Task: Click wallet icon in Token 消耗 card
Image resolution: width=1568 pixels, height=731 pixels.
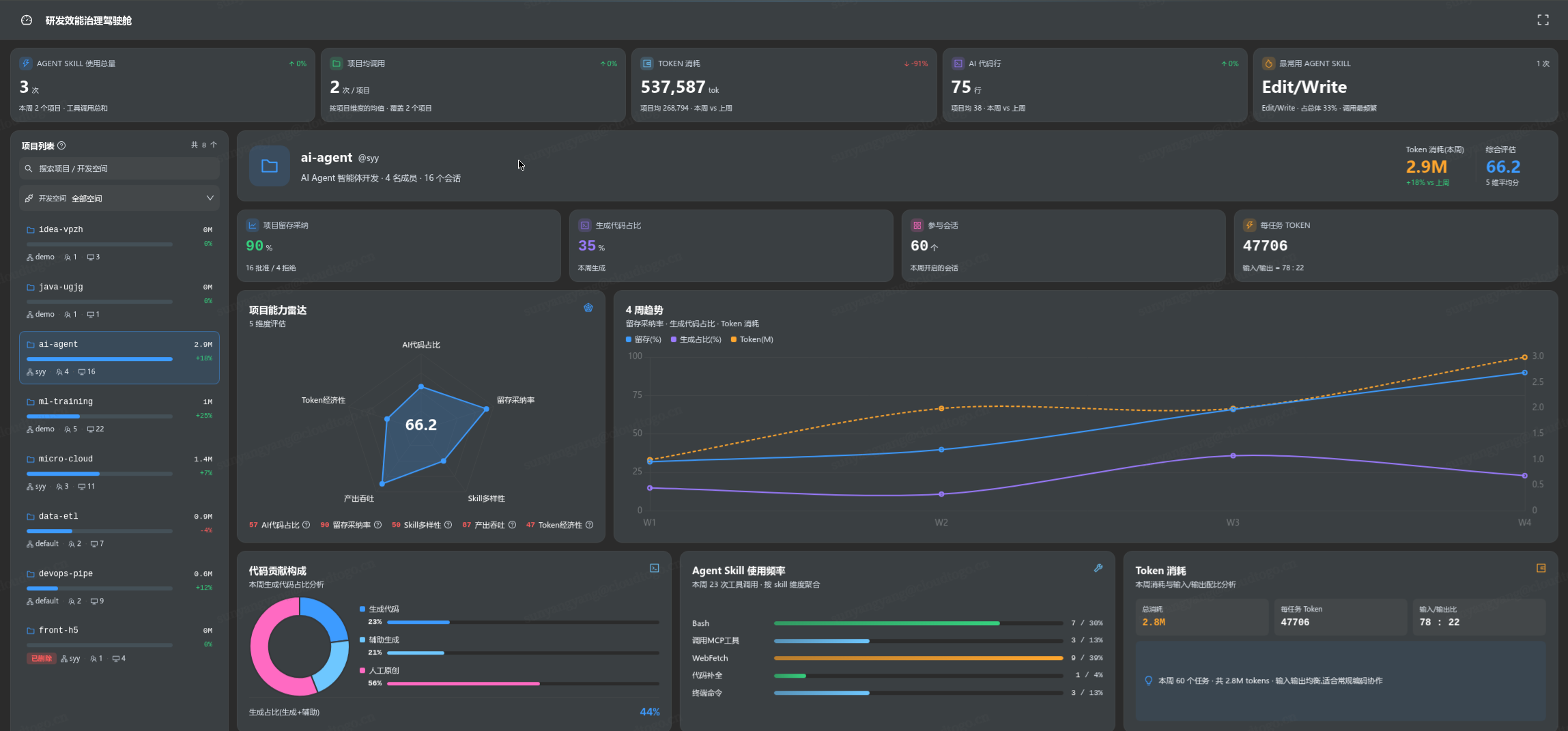Action: click(x=1541, y=568)
